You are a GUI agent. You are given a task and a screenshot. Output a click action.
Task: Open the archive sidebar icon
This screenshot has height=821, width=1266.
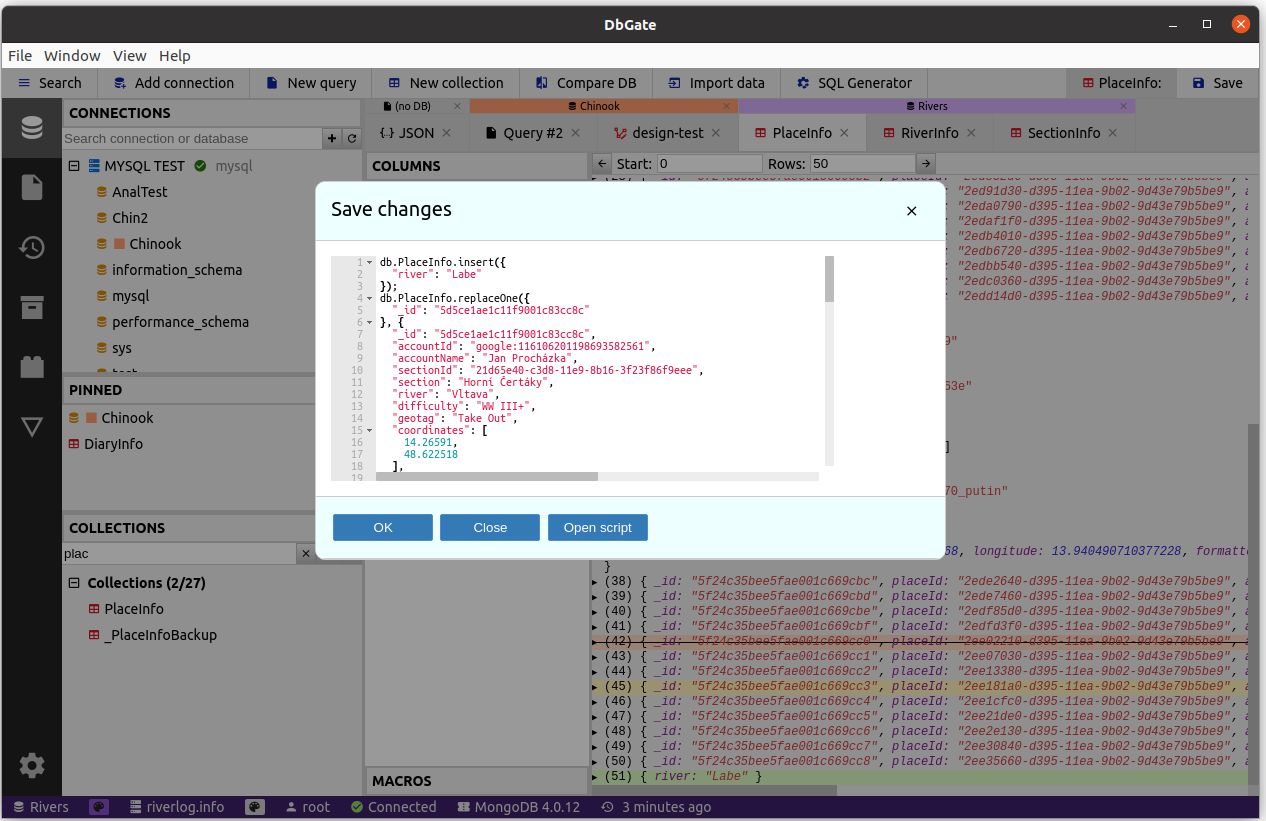[x=32, y=307]
